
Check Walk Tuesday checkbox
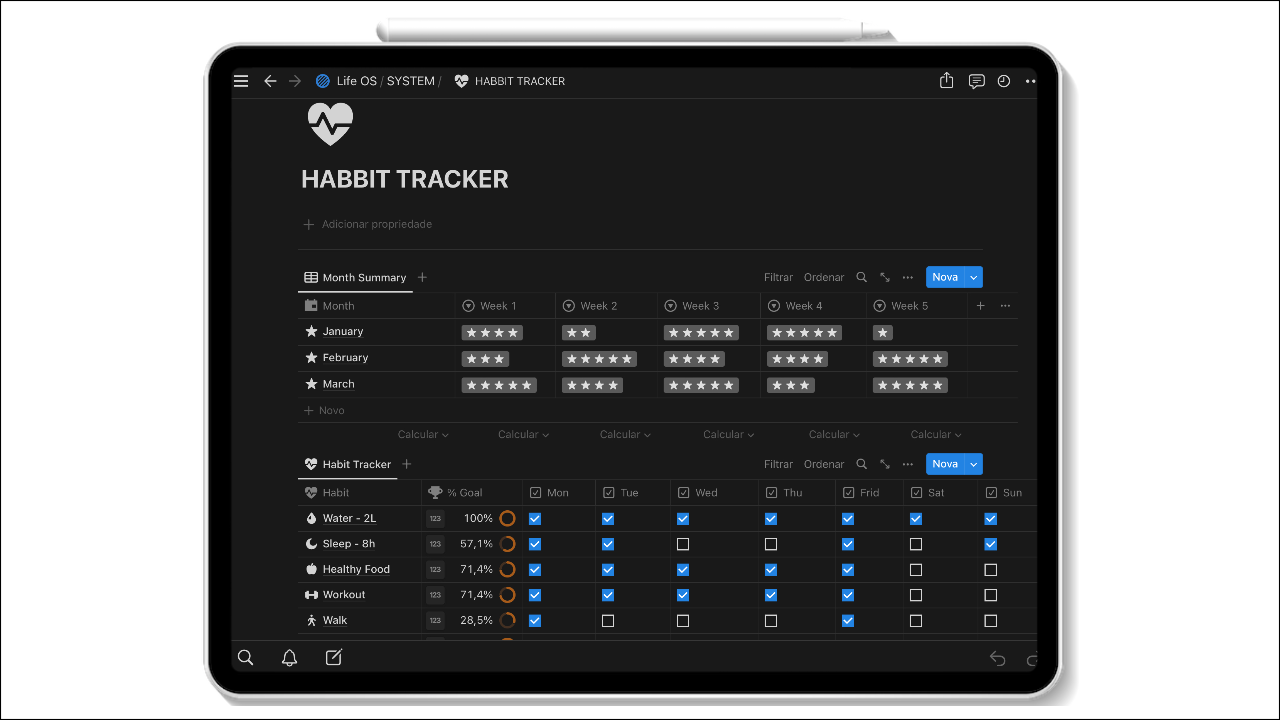[x=608, y=621]
